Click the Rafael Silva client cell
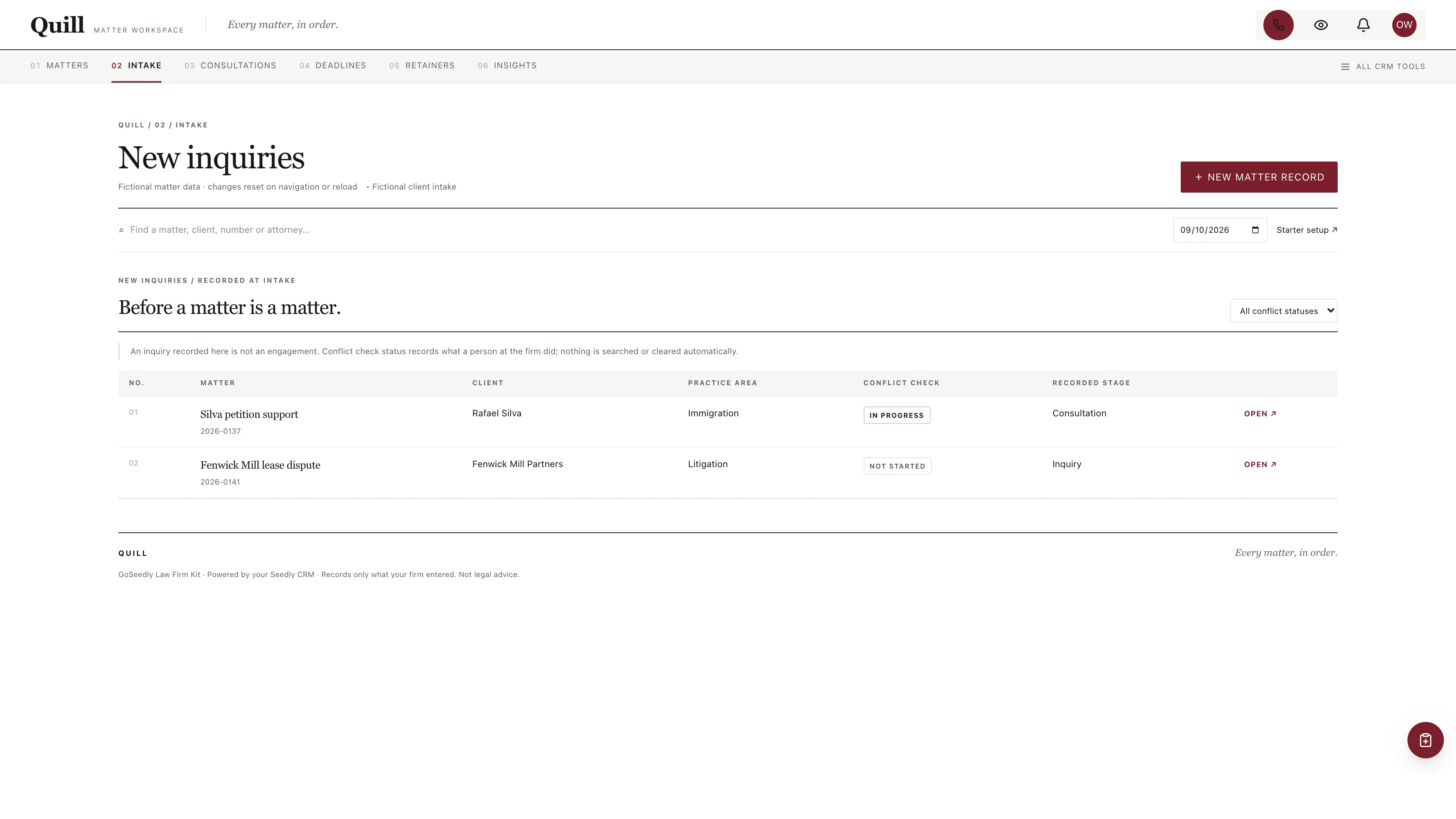Screen dimensions: 1456x819 497,413
